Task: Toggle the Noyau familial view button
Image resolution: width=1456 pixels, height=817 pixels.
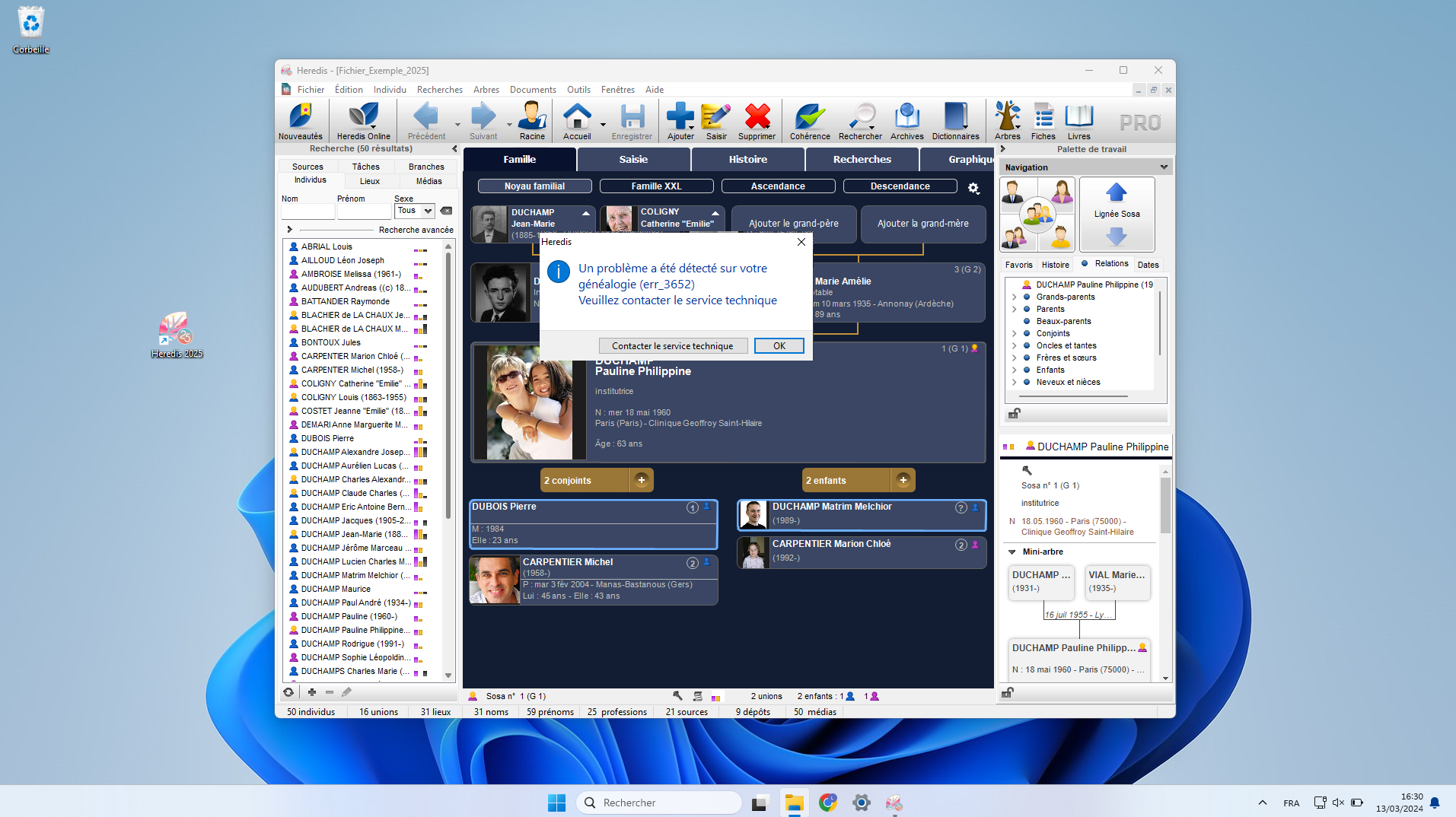Action: tap(534, 186)
